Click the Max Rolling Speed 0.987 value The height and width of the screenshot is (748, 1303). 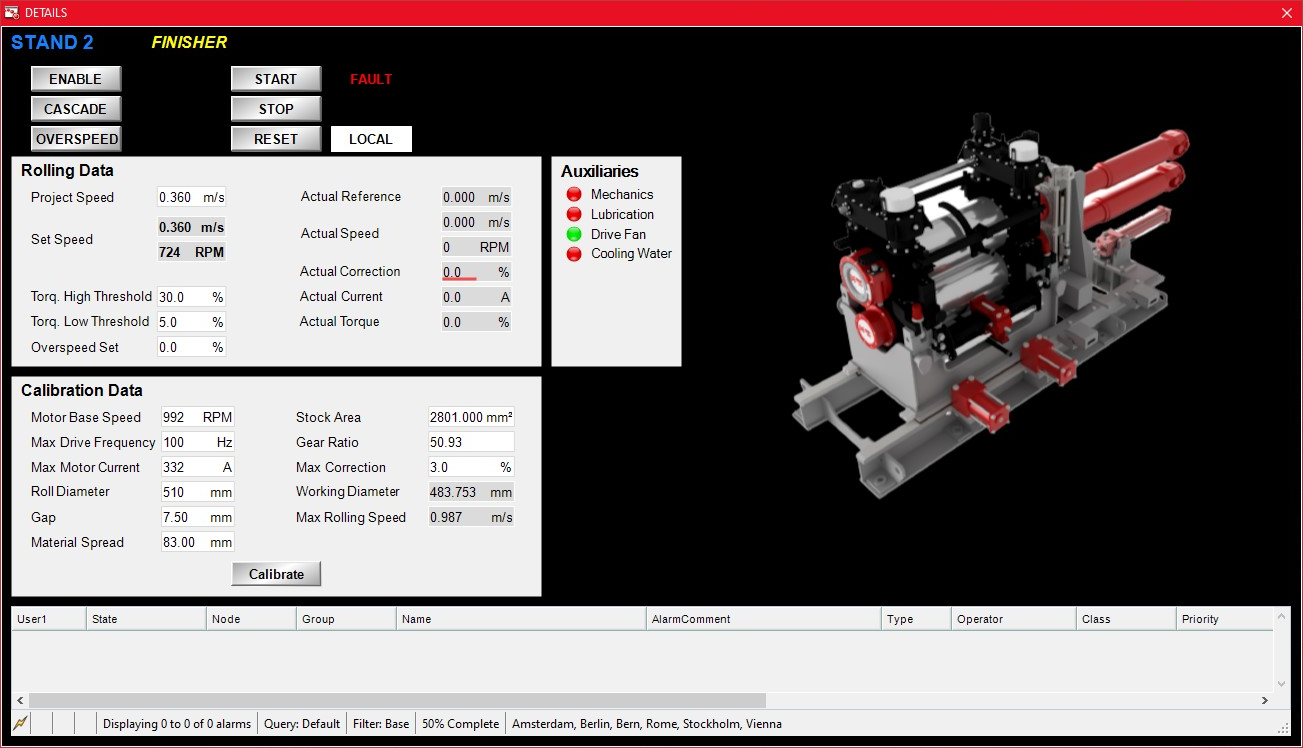[471, 517]
